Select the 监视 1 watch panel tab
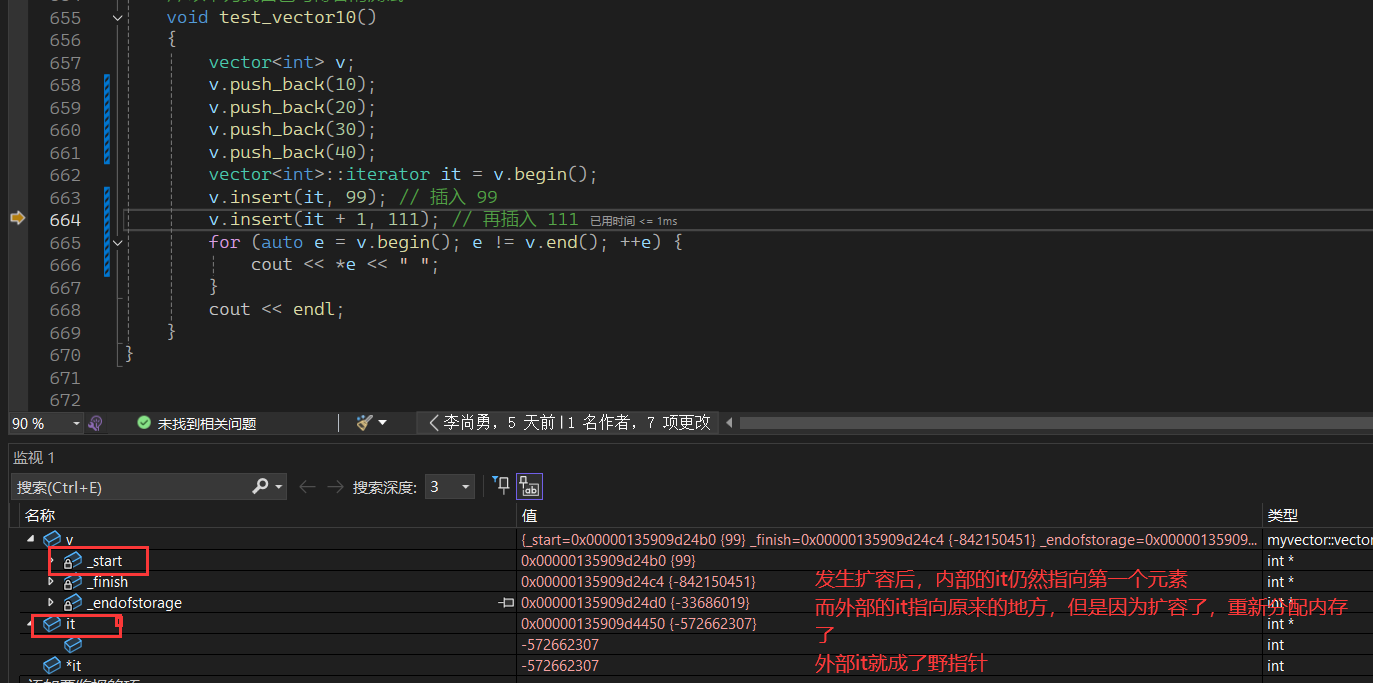 pyautogui.click(x=34, y=457)
